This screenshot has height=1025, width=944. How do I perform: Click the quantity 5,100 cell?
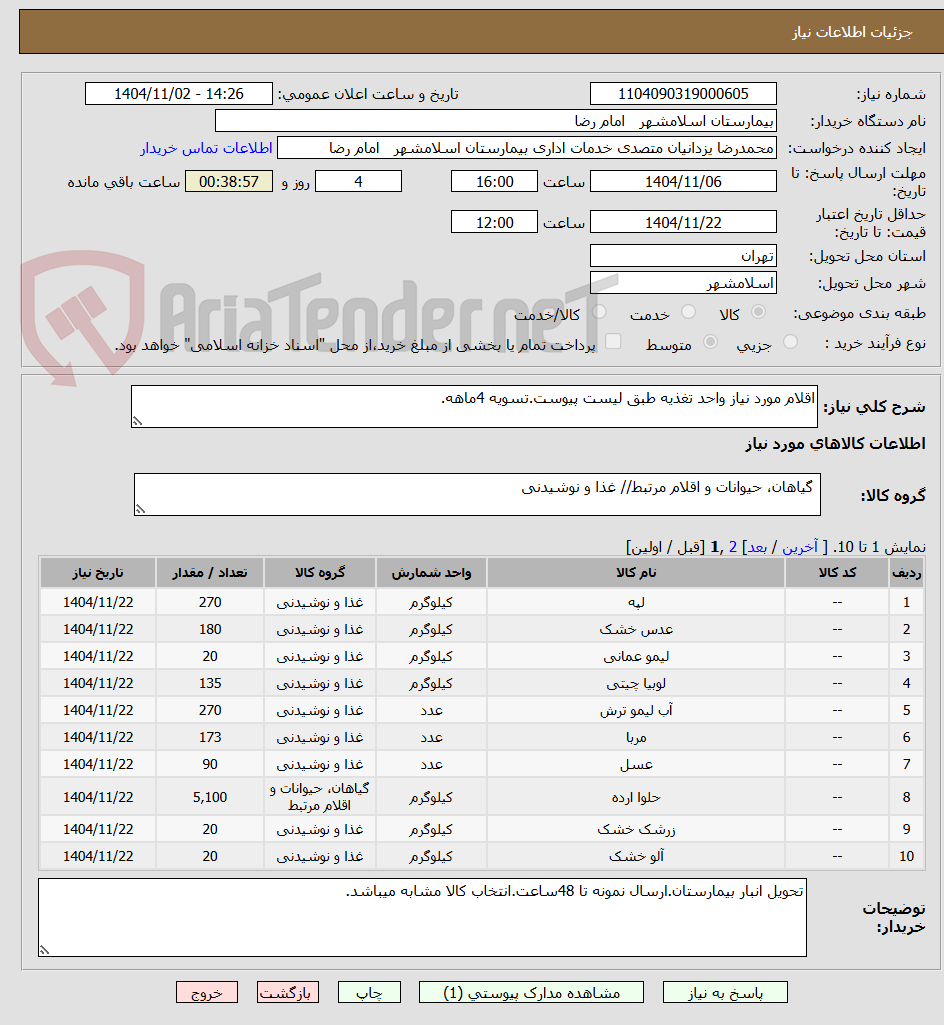(210, 797)
